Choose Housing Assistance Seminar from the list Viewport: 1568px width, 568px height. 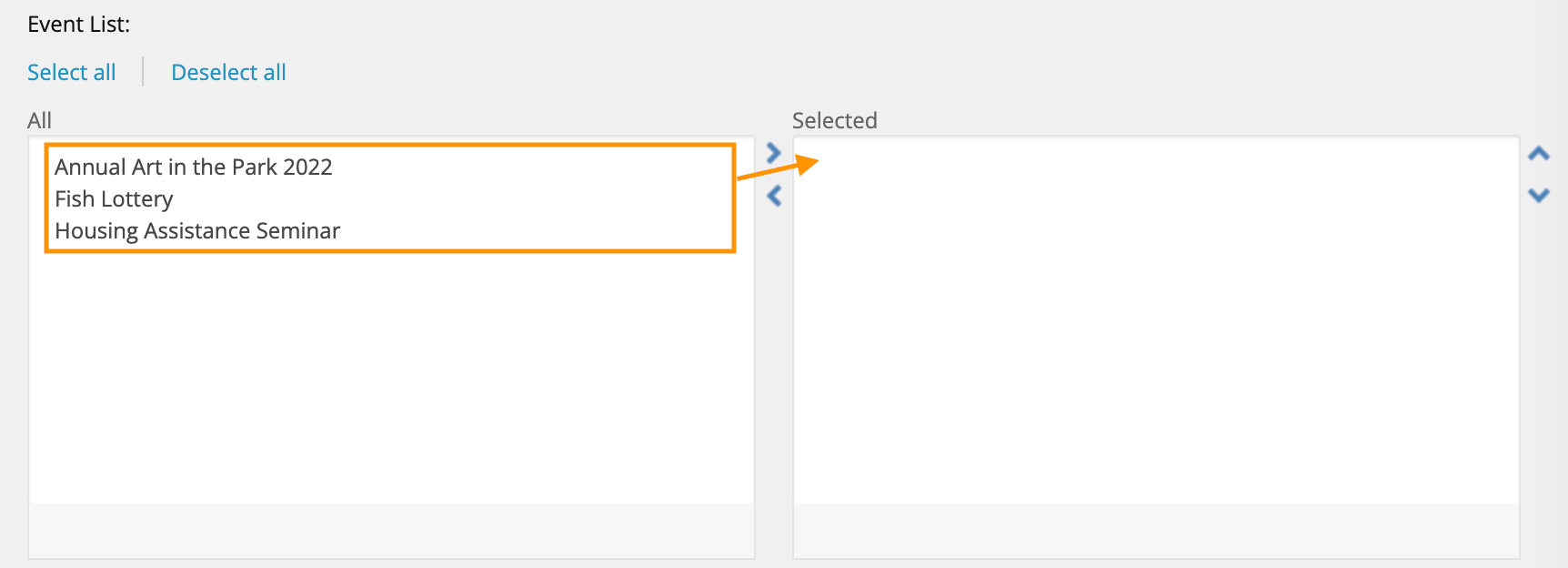coord(197,231)
